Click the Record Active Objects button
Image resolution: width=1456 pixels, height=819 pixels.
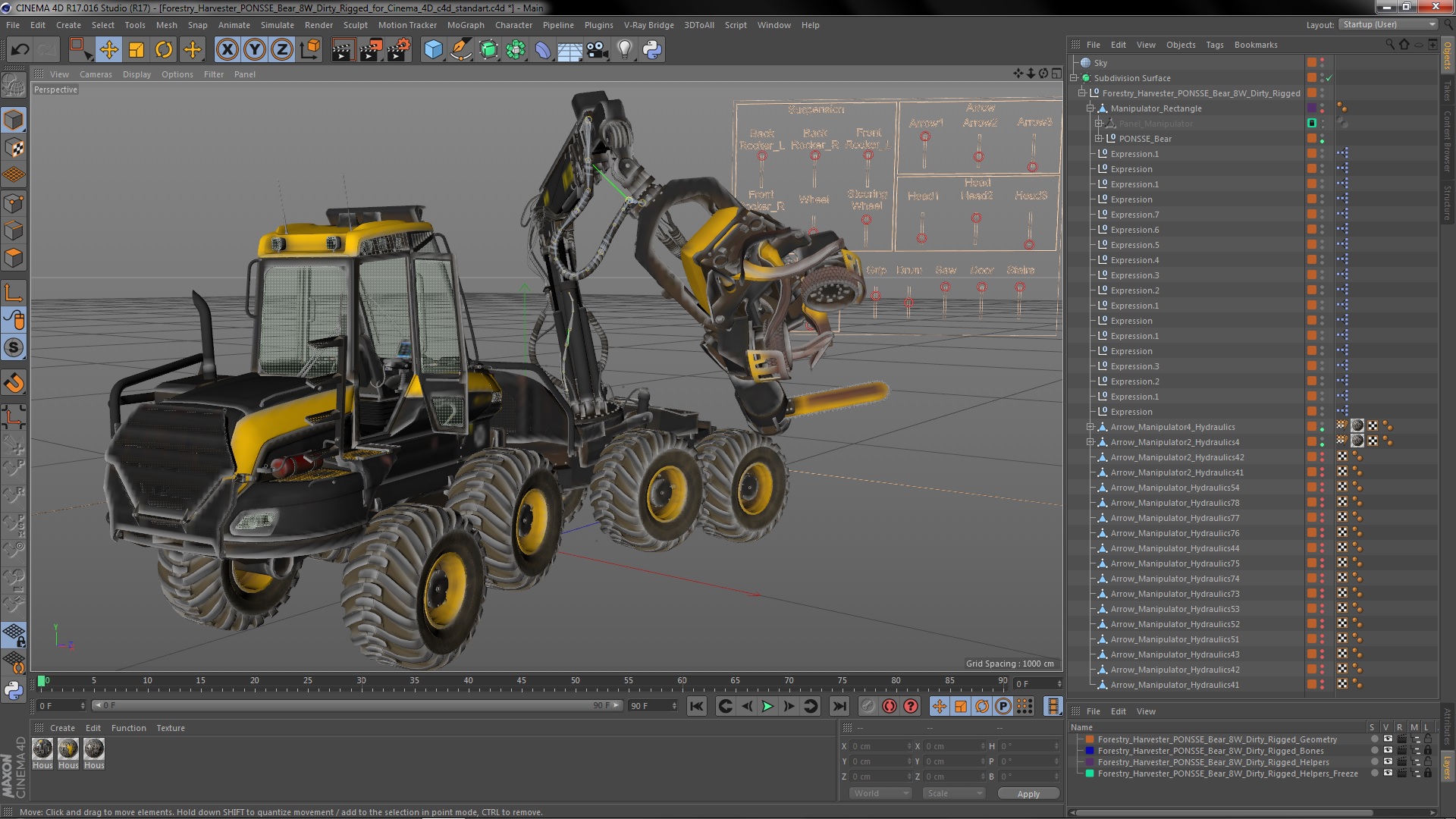868,706
